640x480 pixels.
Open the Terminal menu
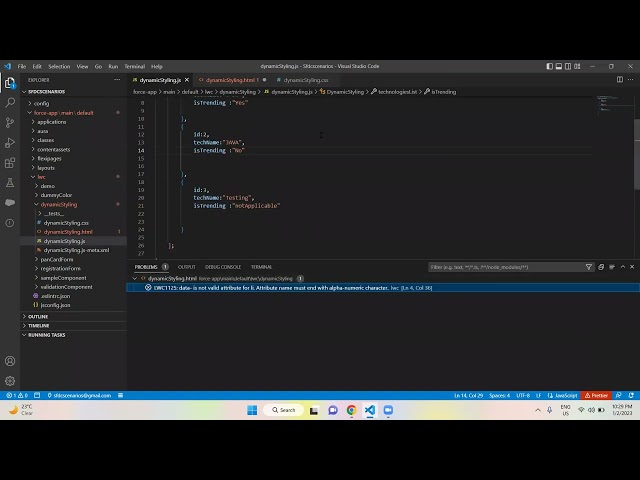tap(135, 66)
